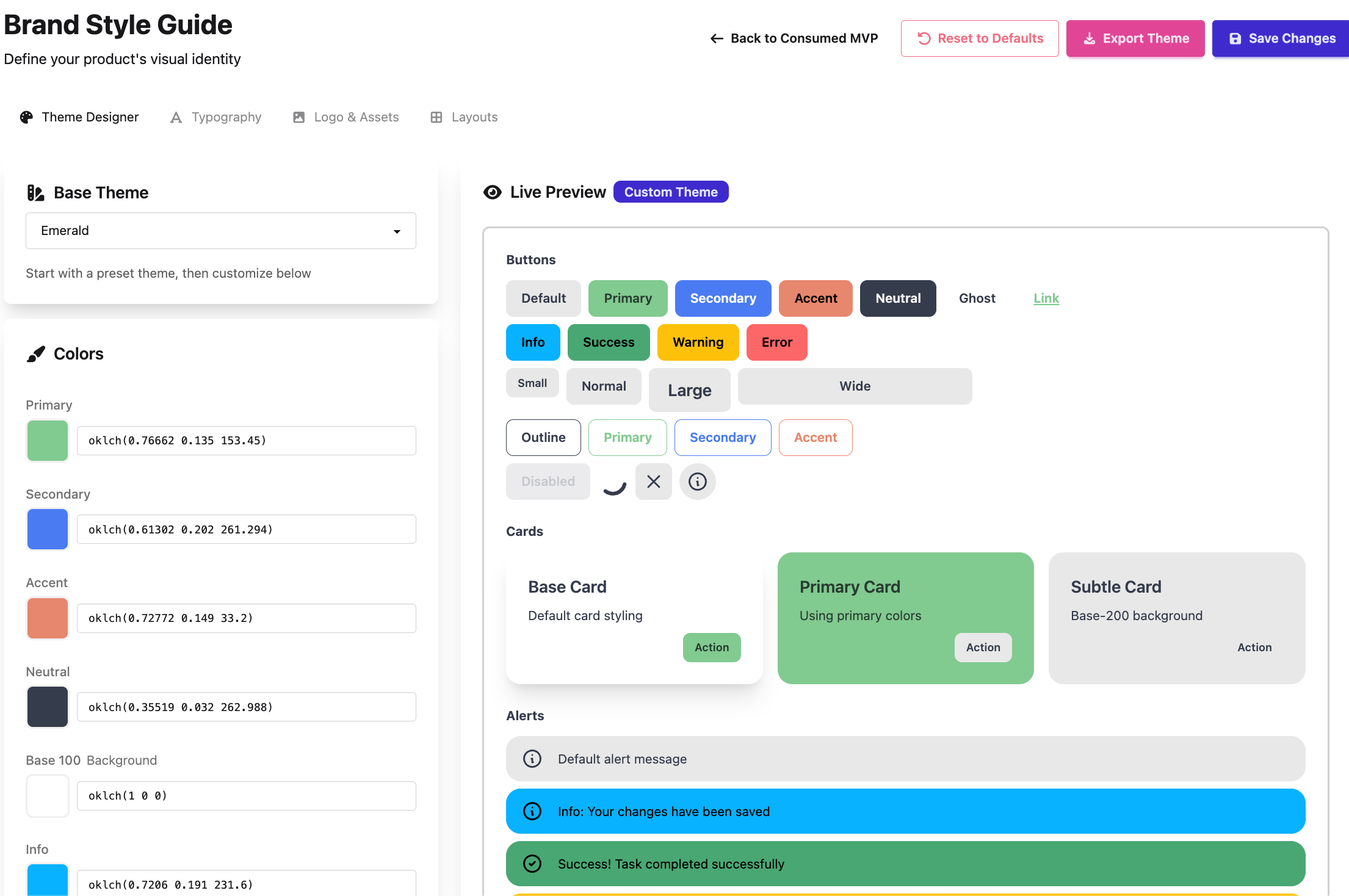This screenshot has height=896, width=1349.
Task: Click the Primary oklch color input field
Action: coord(246,440)
